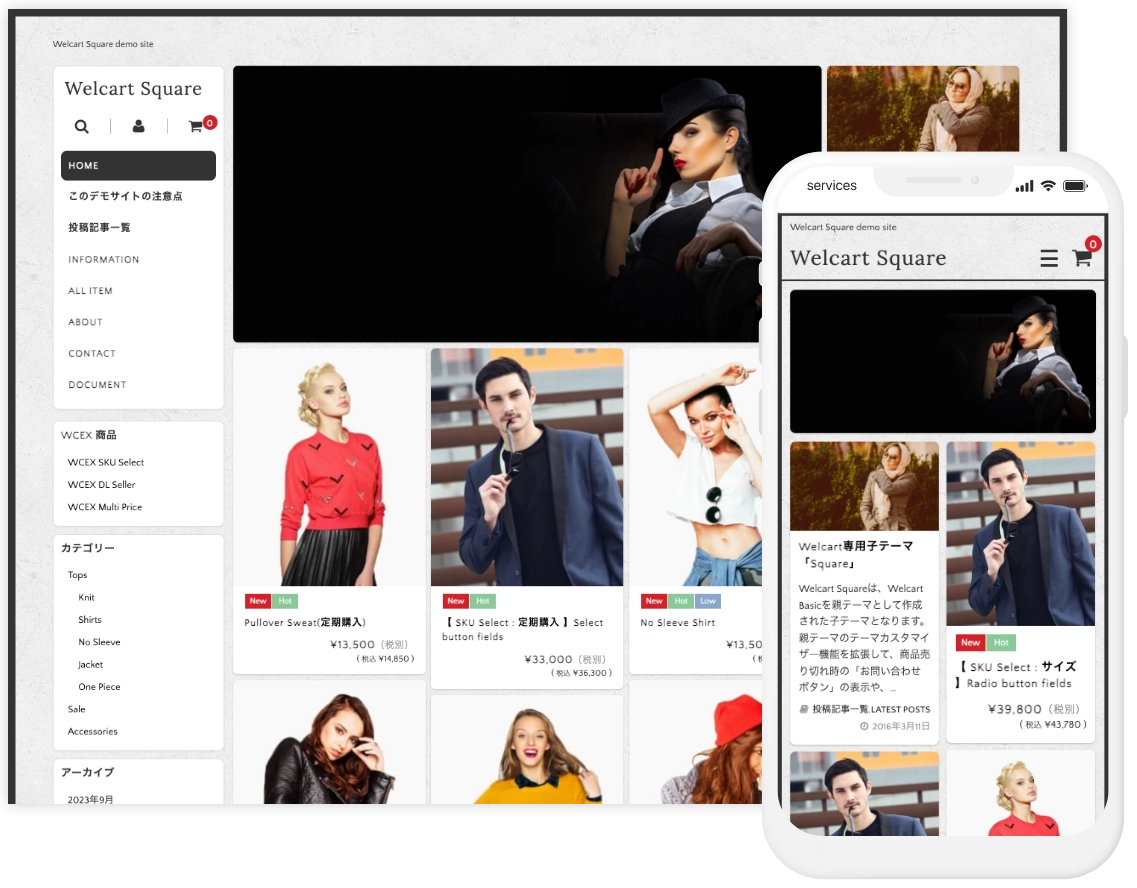Open the desktop shopping cart icon

click(x=196, y=127)
